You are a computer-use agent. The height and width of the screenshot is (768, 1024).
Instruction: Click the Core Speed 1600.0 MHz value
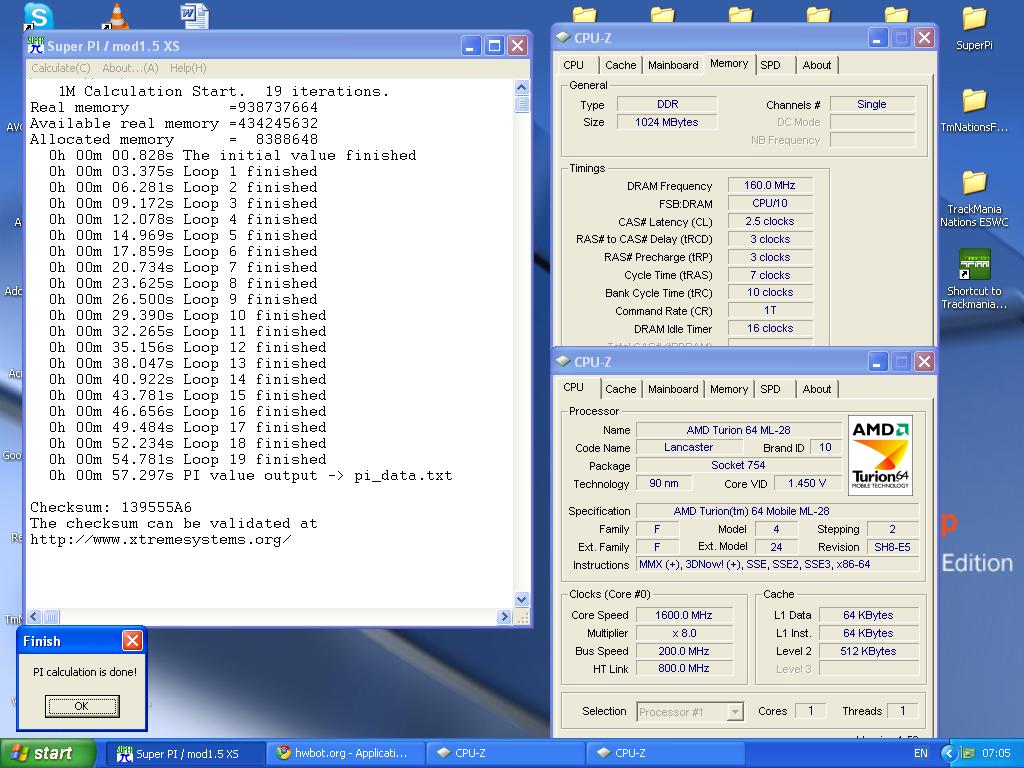(684, 615)
